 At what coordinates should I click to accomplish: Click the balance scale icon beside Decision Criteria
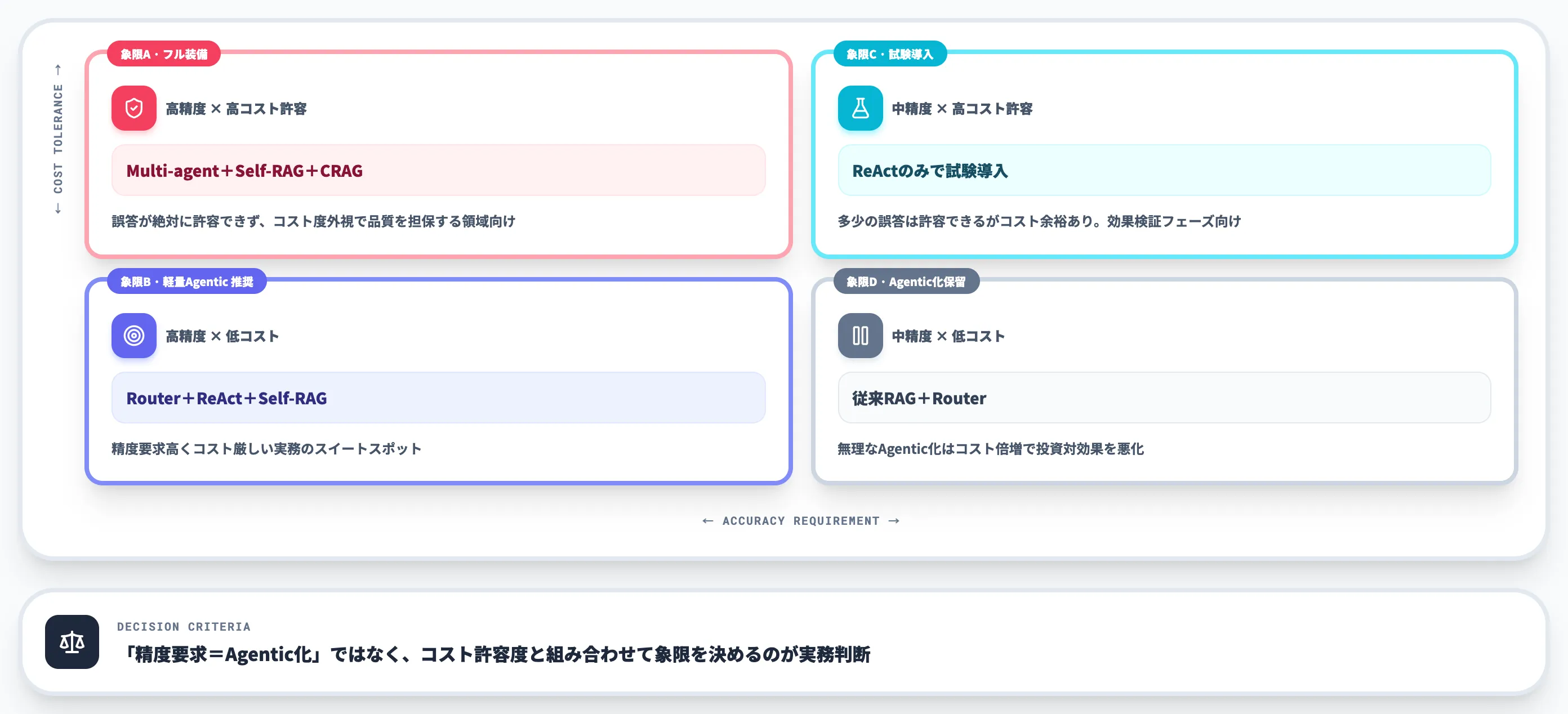click(x=72, y=642)
